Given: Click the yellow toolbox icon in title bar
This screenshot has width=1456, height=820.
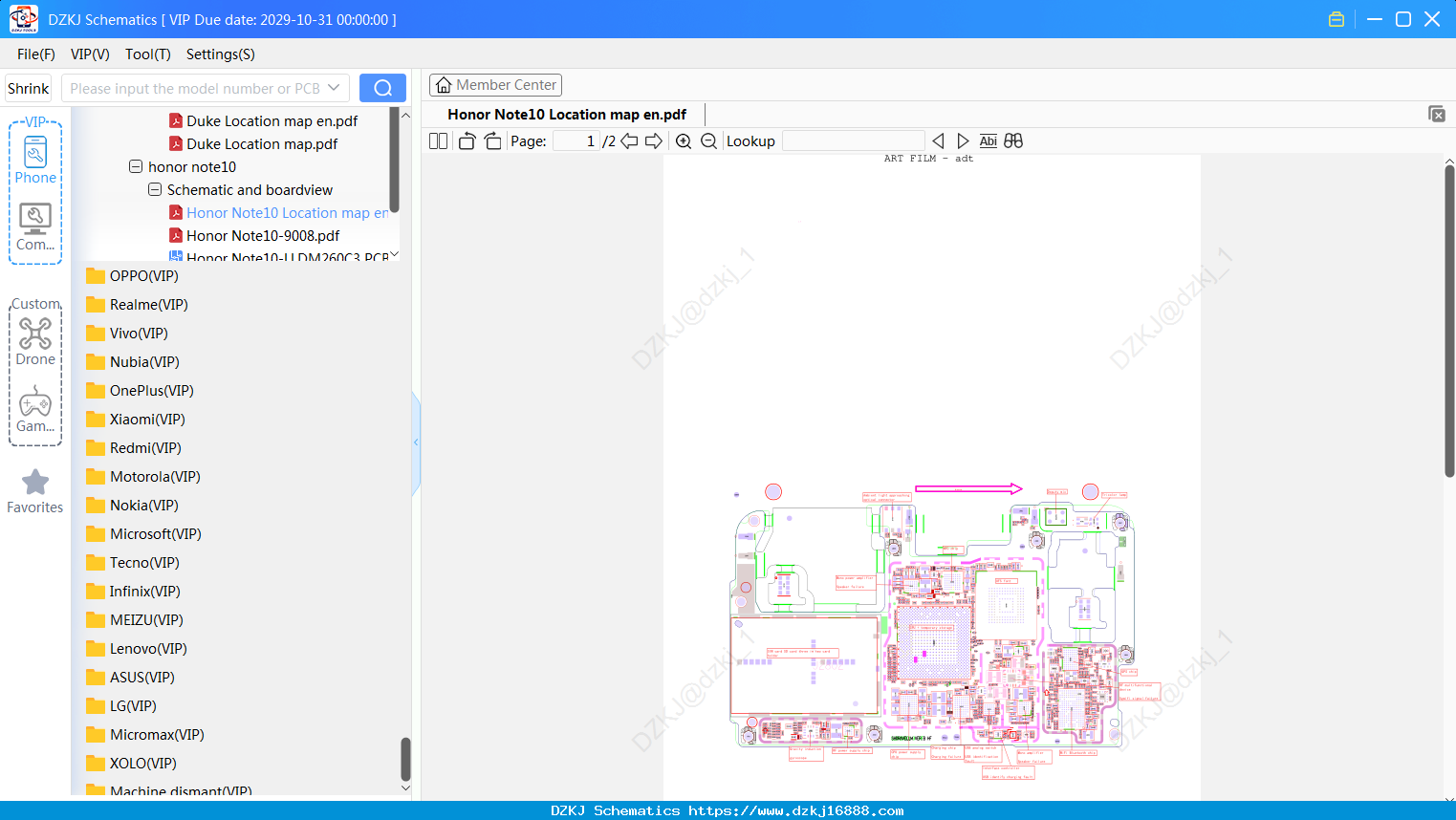Looking at the screenshot, I should coord(1336,19).
